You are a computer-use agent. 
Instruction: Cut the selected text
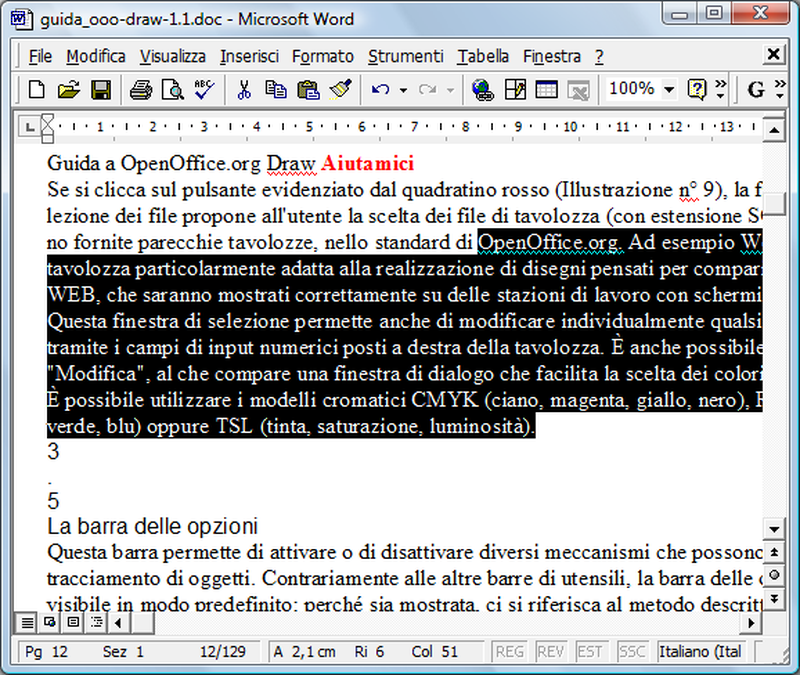click(244, 90)
